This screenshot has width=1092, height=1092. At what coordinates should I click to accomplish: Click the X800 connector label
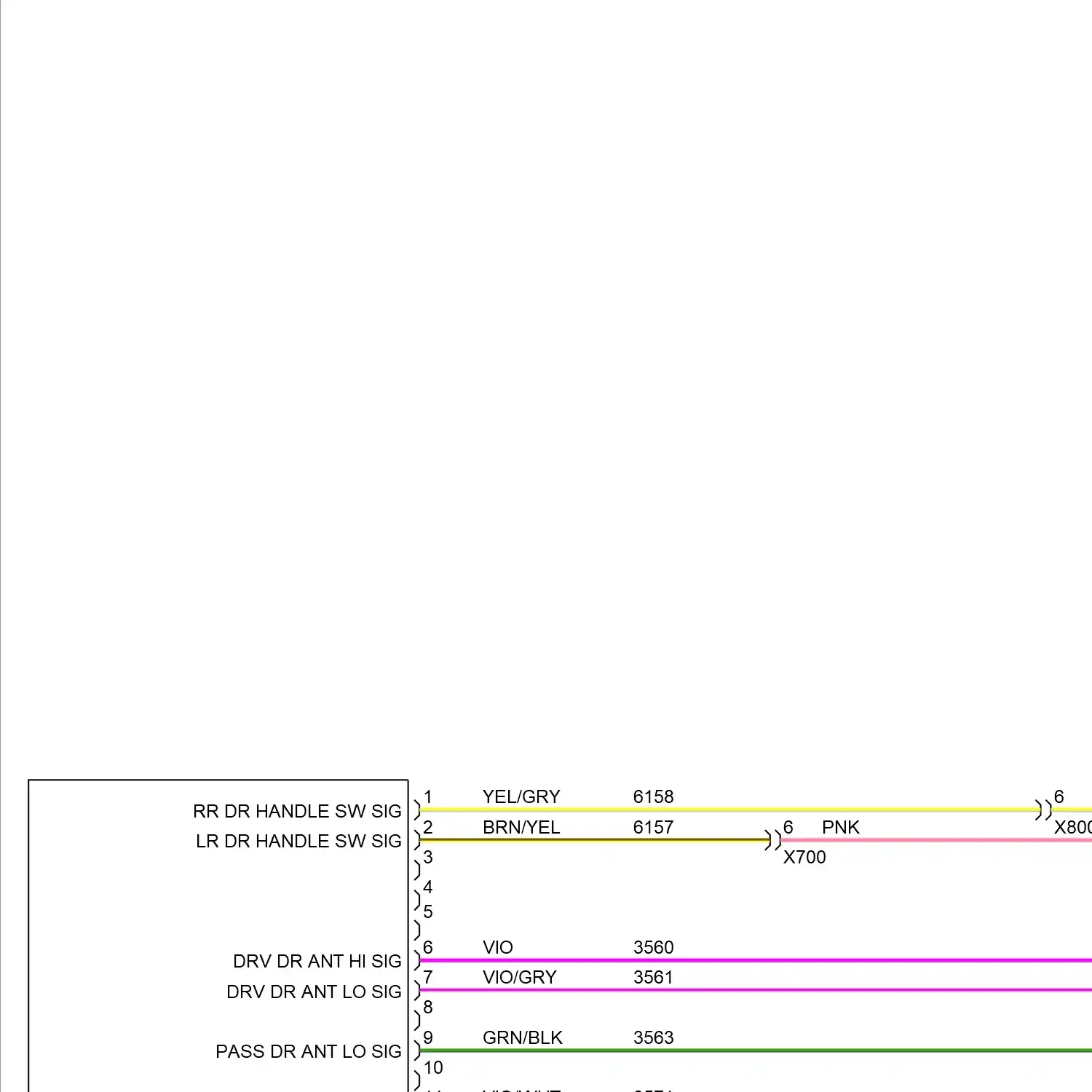1072,827
